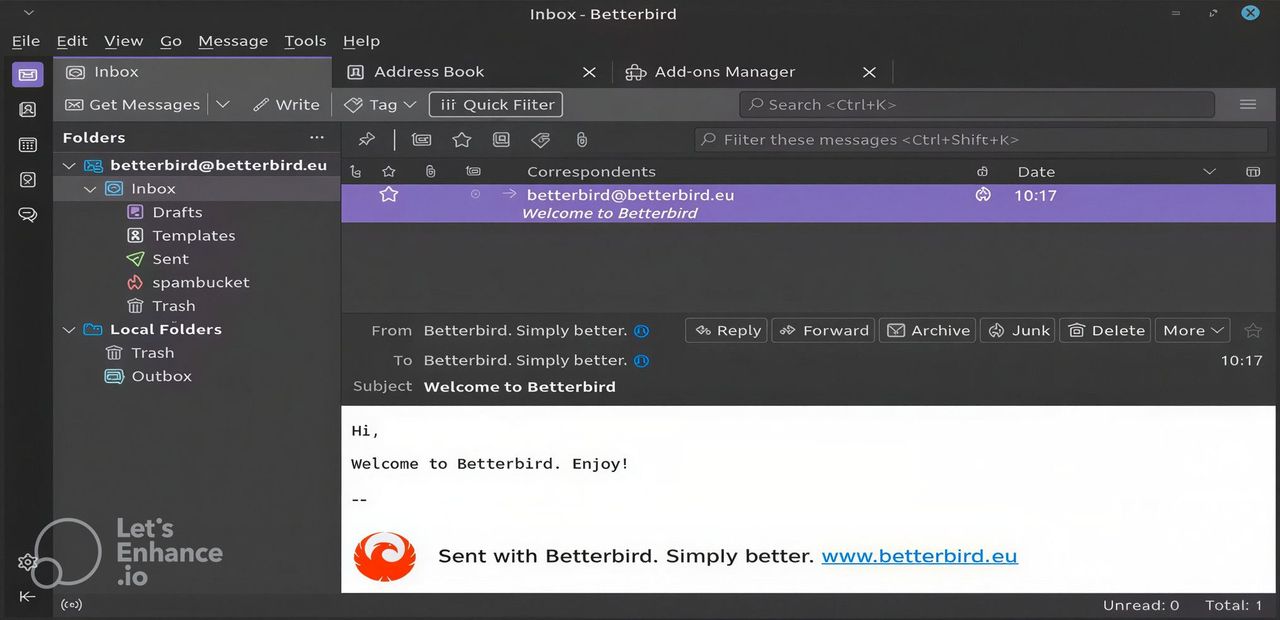
Task: Open the Chat space icon
Action: coord(27,215)
